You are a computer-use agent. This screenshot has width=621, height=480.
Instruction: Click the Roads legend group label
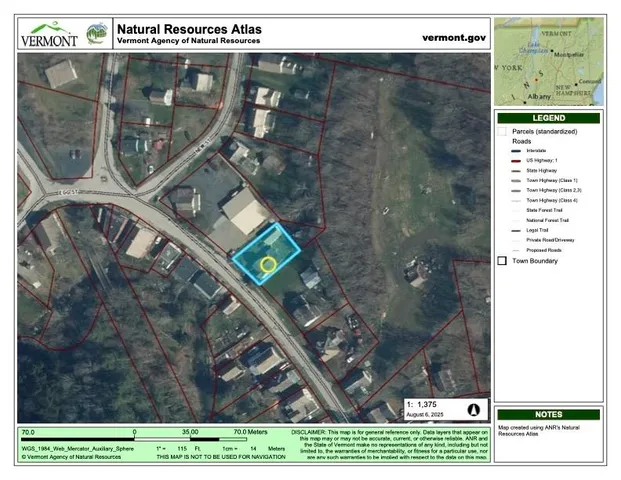tap(522, 142)
